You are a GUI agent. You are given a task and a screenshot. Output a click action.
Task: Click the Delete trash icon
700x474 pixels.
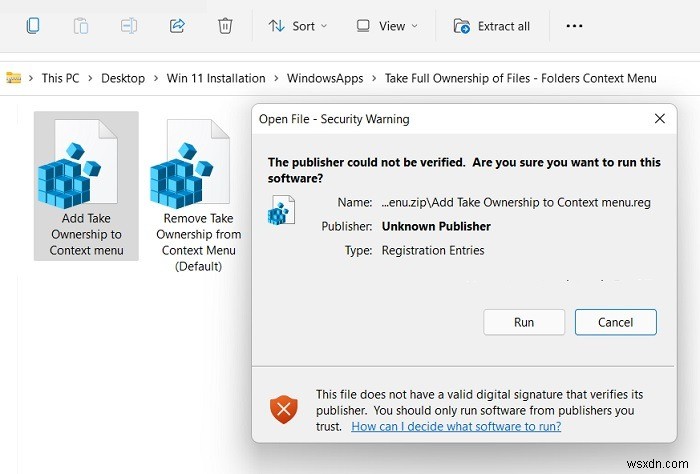point(225,26)
